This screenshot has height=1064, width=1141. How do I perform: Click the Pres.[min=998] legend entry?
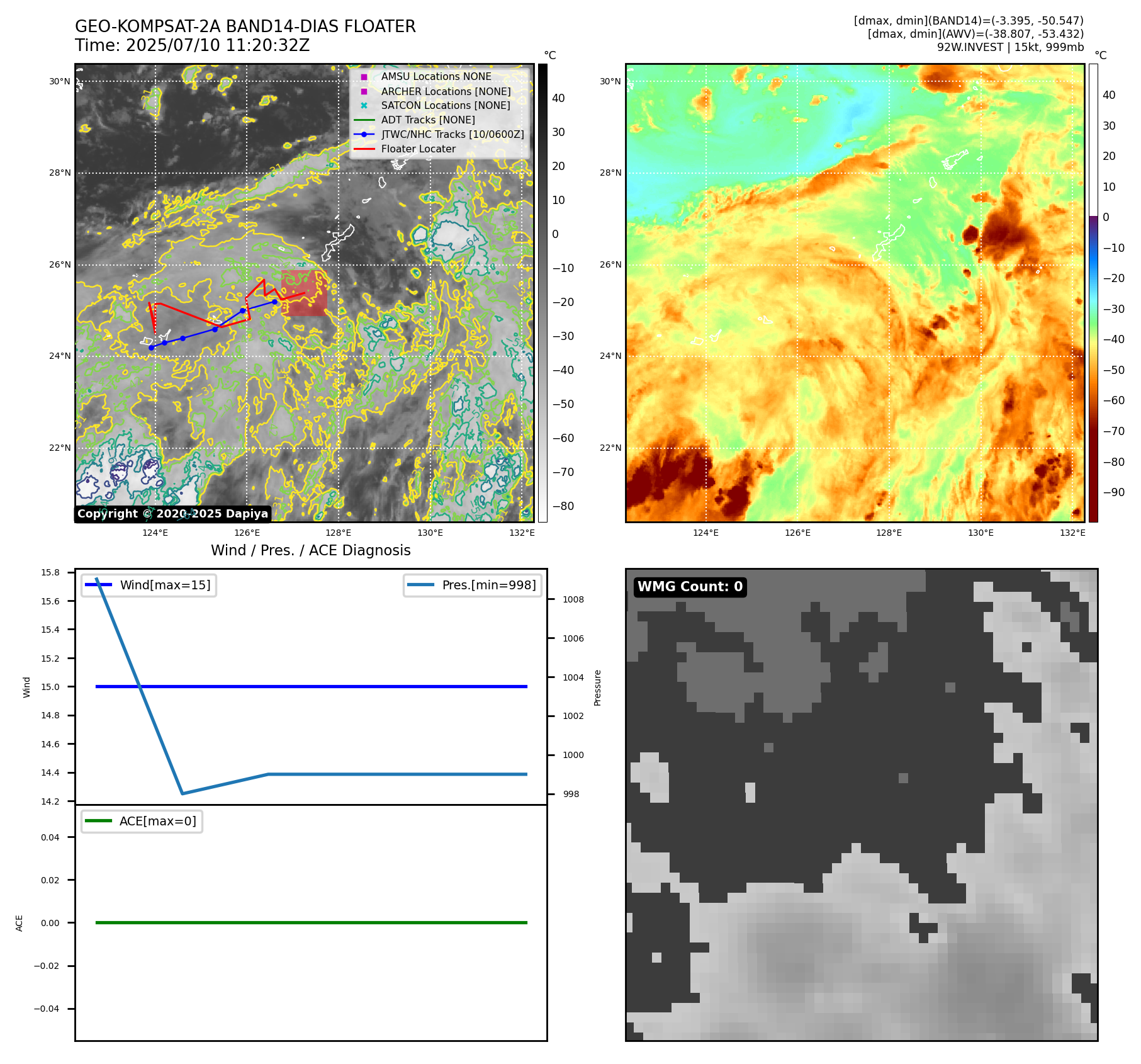coord(473,585)
